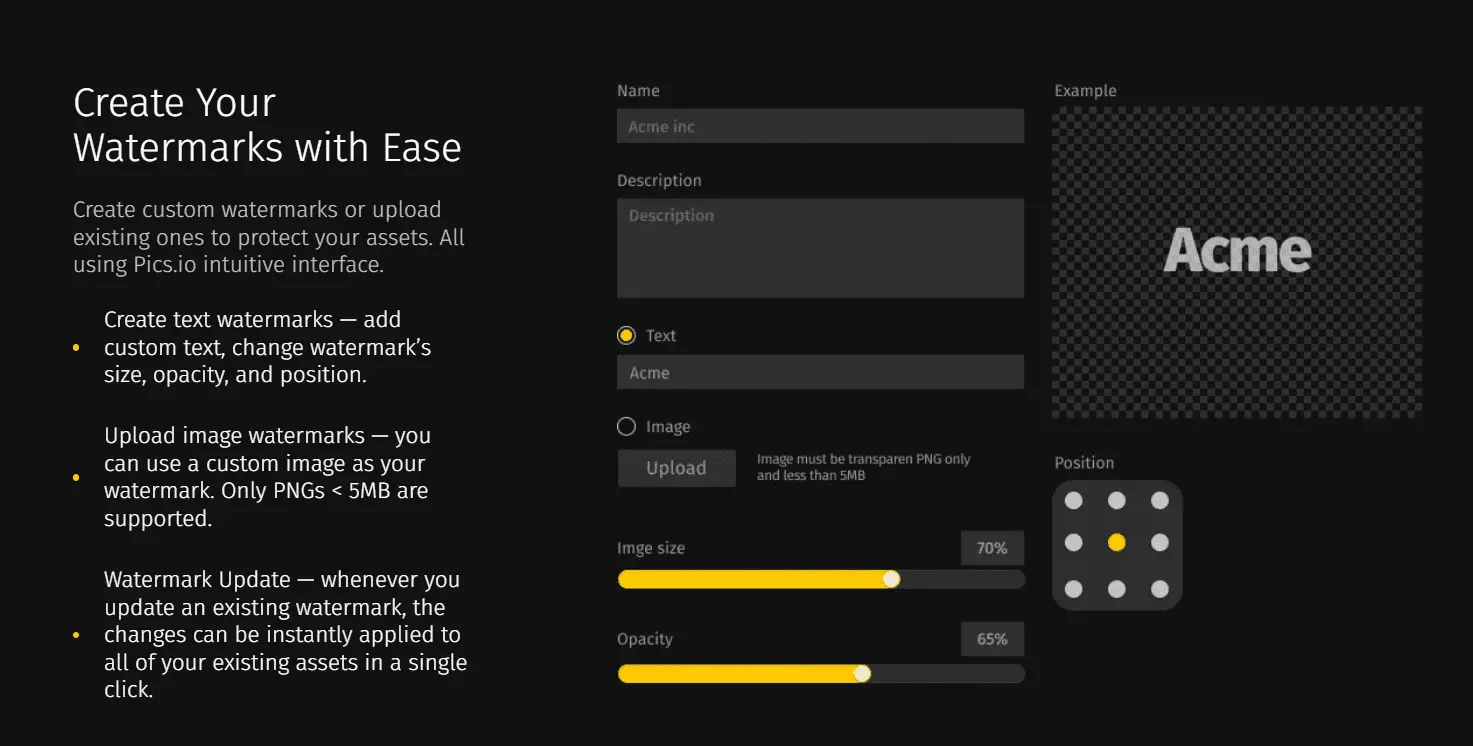Click the Upload button
The height and width of the screenshot is (746, 1473).
click(x=677, y=468)
